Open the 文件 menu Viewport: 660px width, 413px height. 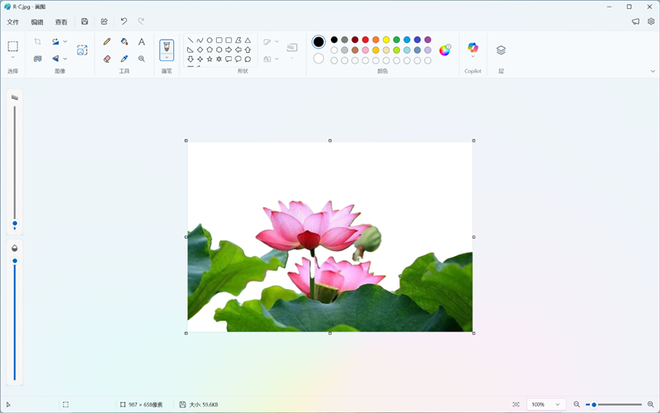point(13,21)
